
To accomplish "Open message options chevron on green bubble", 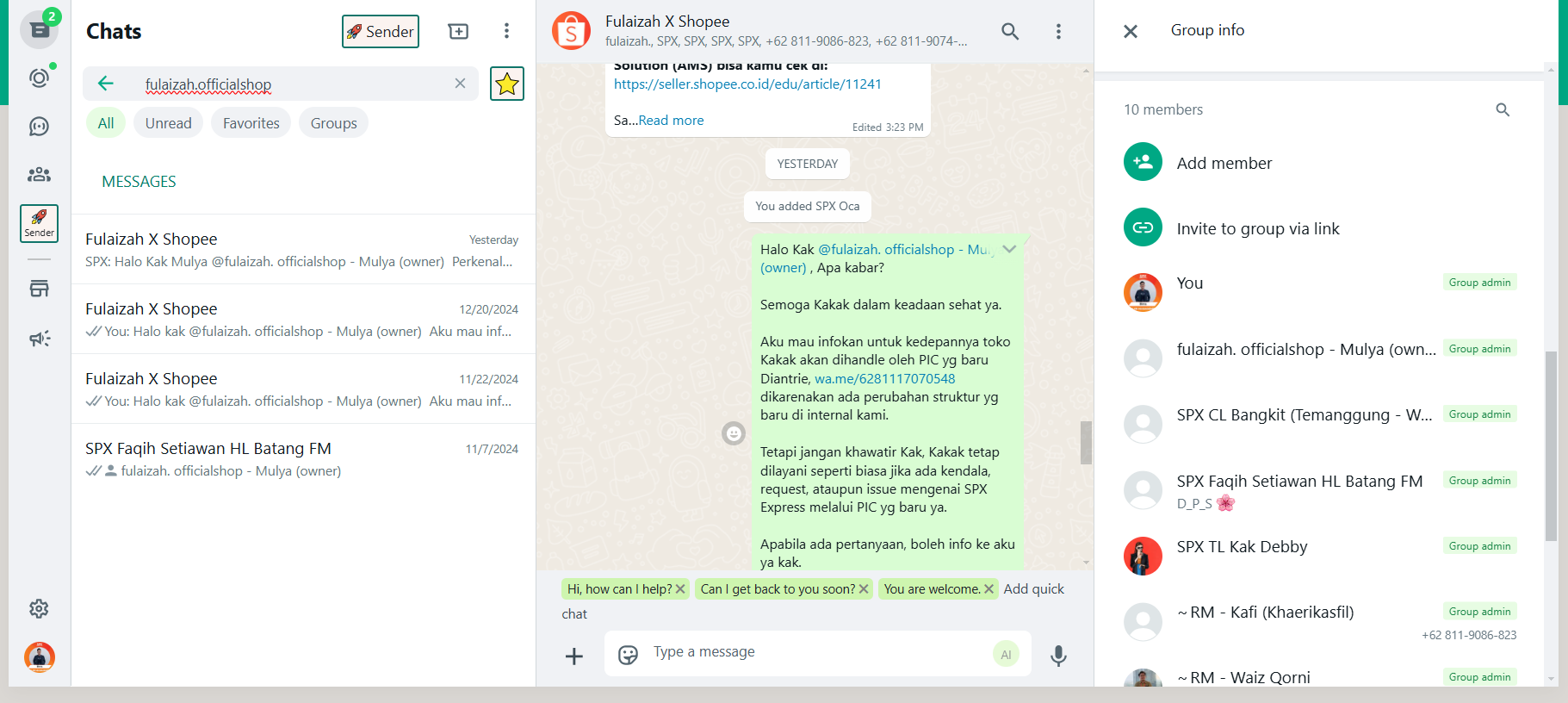I will click(1009, 249).
